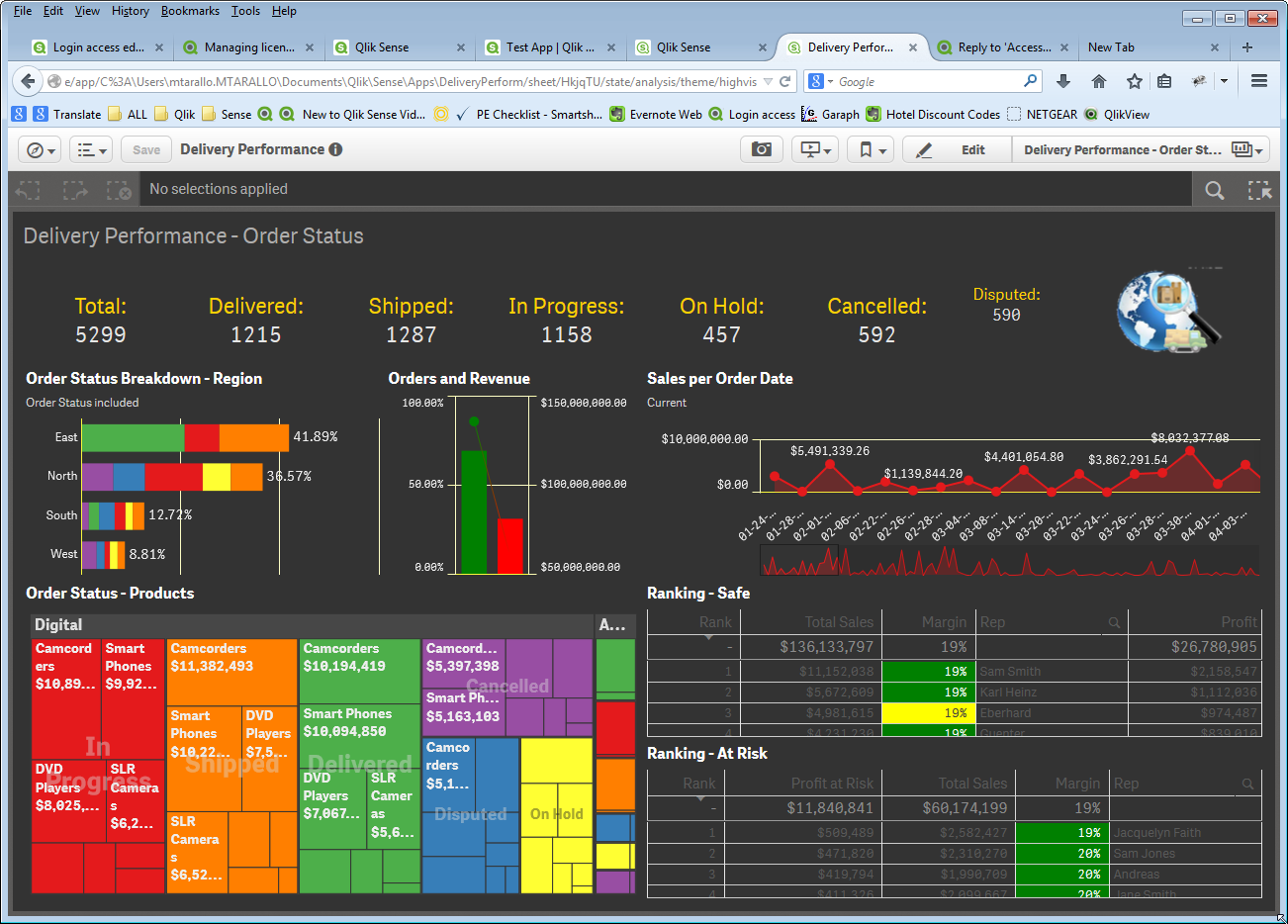Screen dimensions: 1288x924
Task: Select the green Orders bar in Orders and Revenue
Action: 474,511
